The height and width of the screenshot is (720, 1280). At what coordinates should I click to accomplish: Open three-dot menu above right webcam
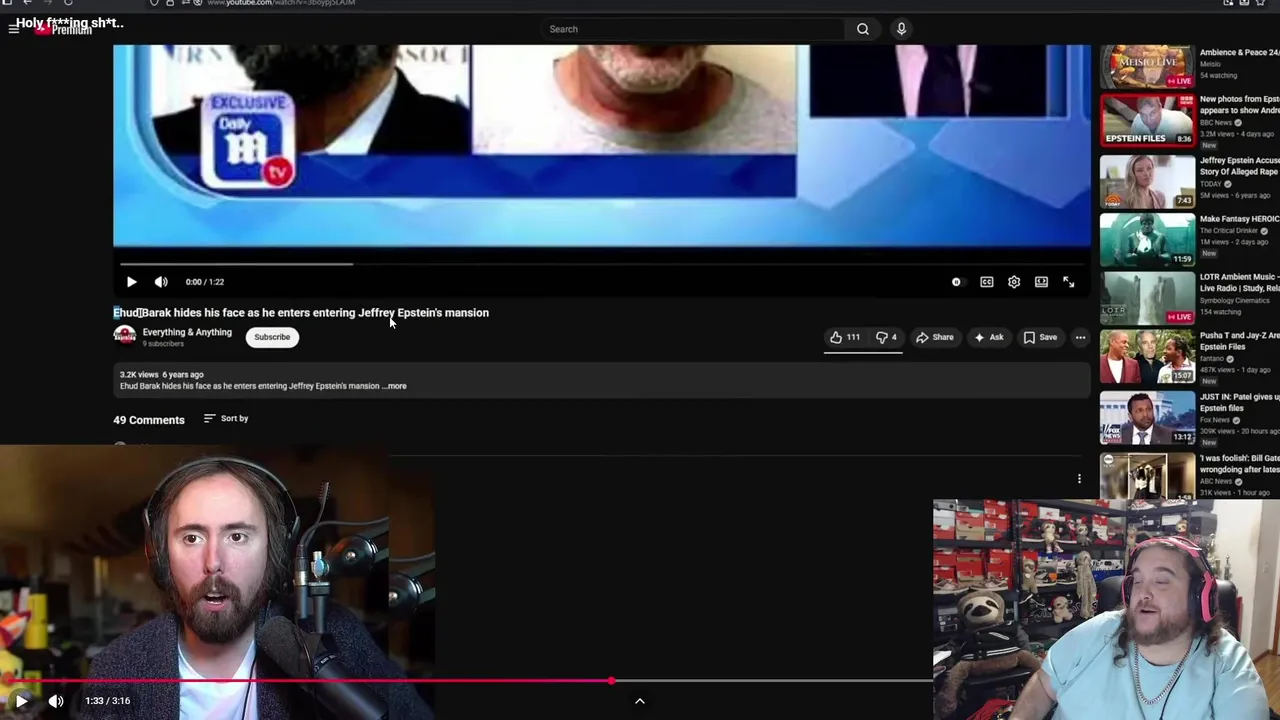pos(1079,480)
